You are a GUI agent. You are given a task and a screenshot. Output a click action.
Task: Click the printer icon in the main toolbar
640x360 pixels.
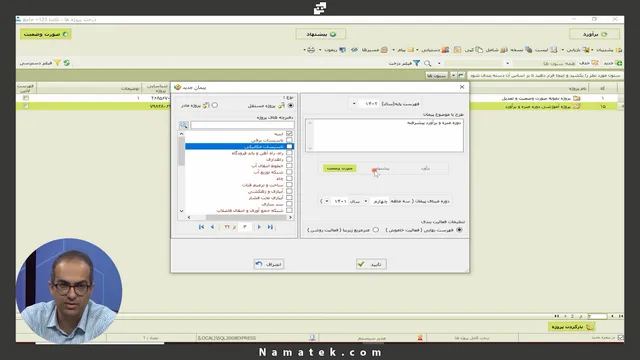pos(311,50)
